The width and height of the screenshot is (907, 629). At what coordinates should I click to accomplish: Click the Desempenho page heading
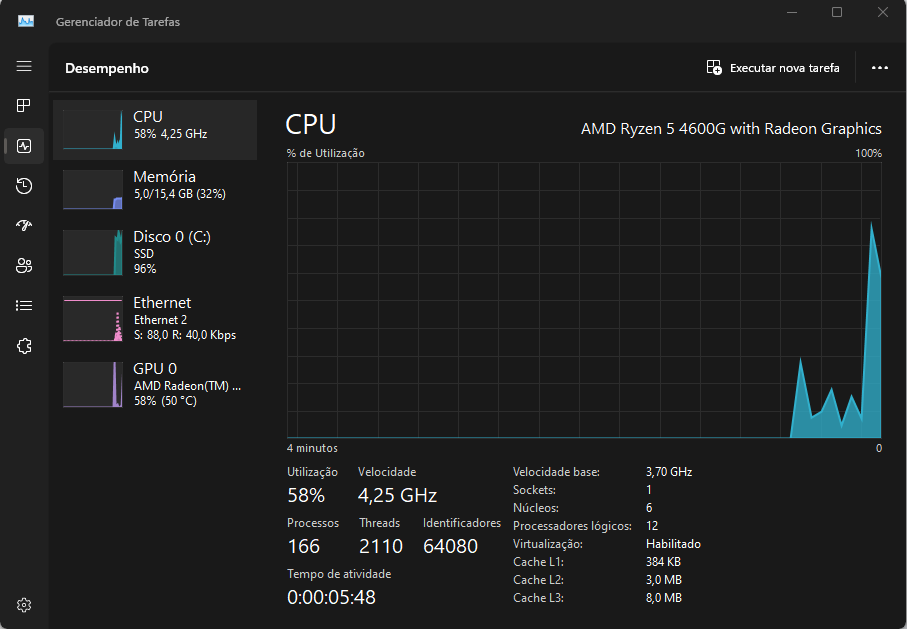click(107, 68)
